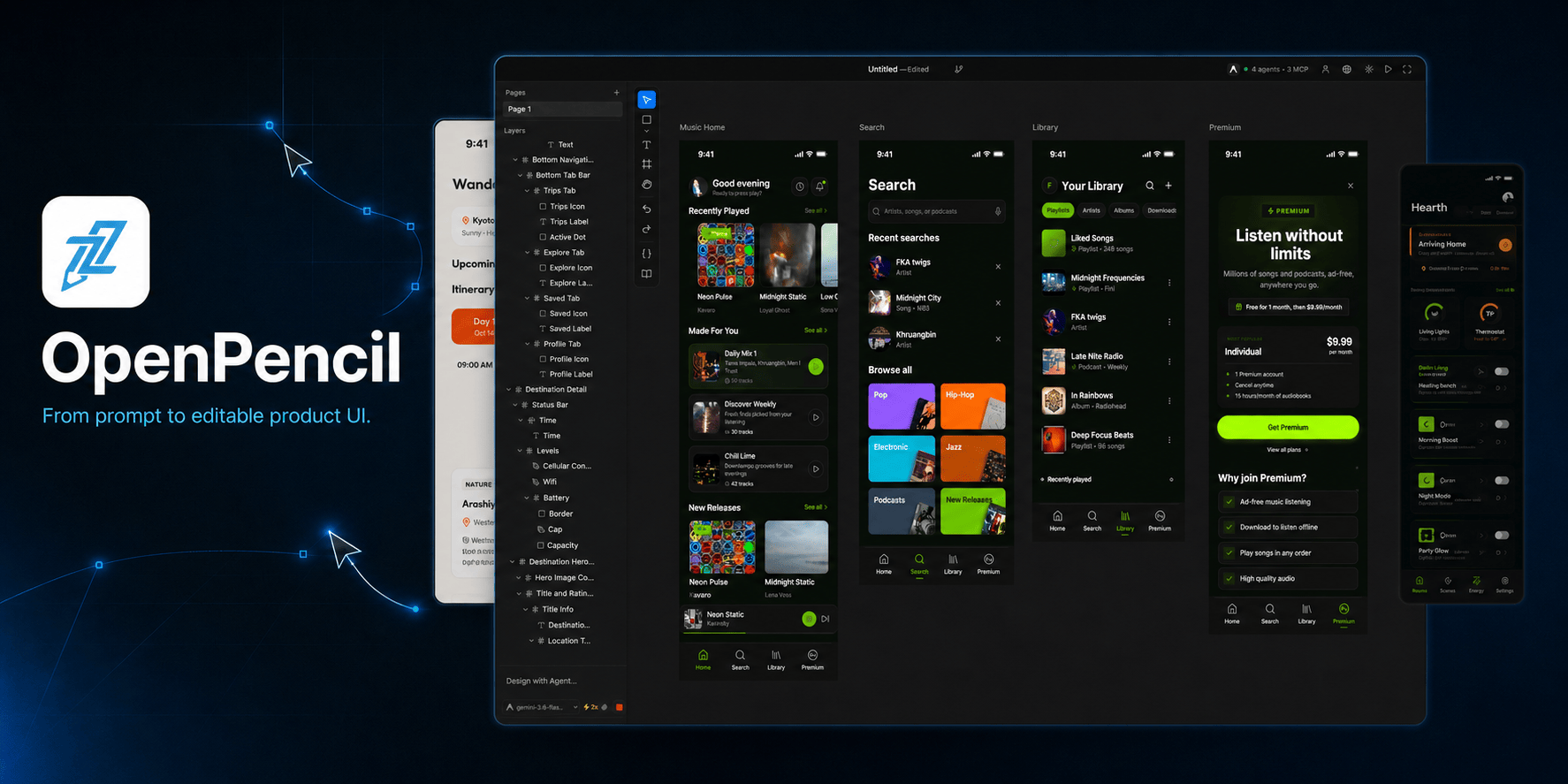1568x784 pixels.
Task: Click the green Get Premium button
Action: pyautogui.click(x=1288, y=428)
